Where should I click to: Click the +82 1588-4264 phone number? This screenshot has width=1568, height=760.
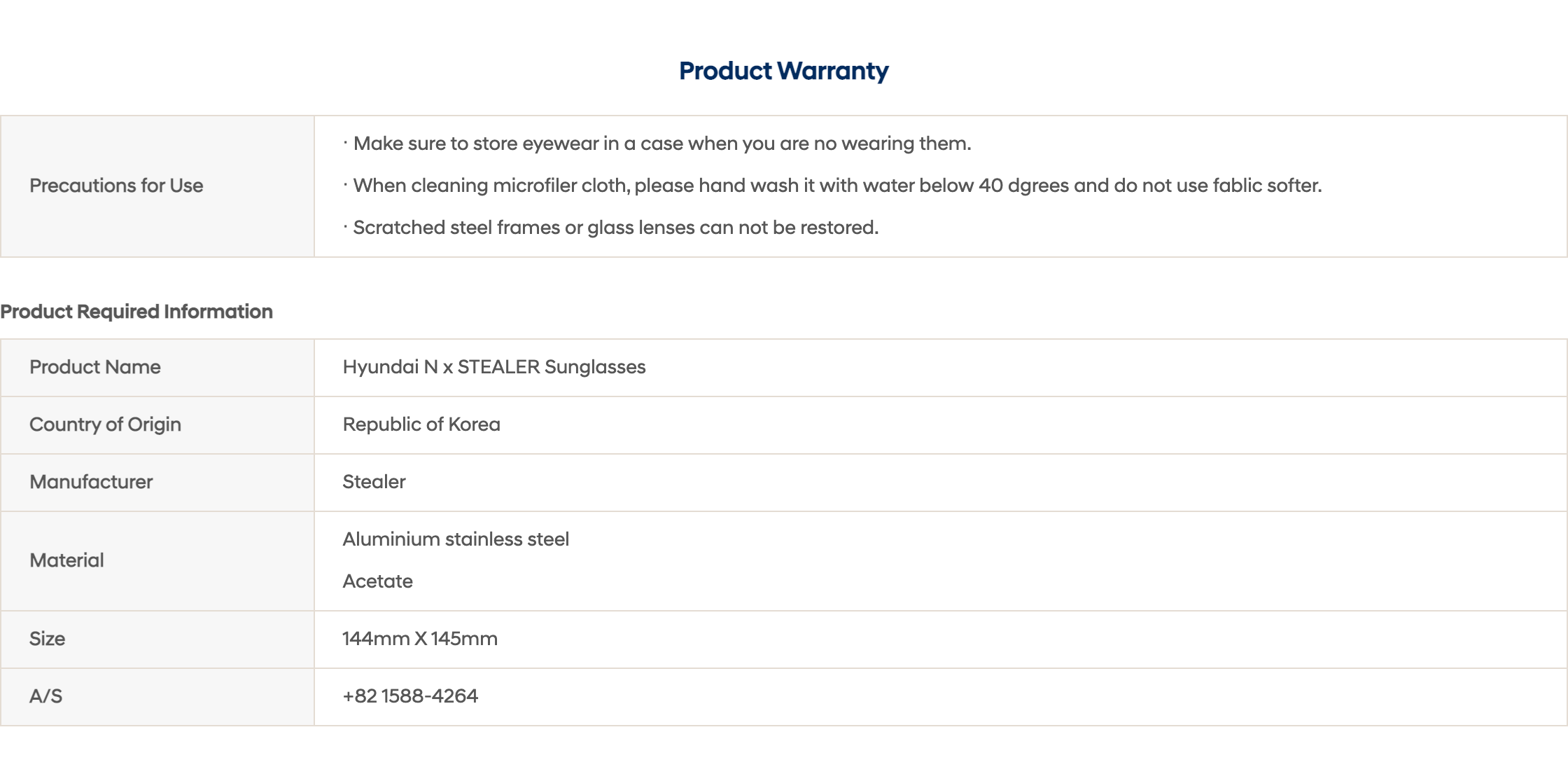pyautogui.click(x=410, y=696)
